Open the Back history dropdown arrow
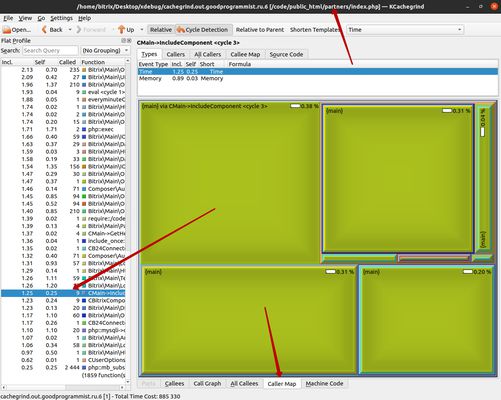This screenshot has height=400, width=501. pyautogui.click(x=70, y=30)
